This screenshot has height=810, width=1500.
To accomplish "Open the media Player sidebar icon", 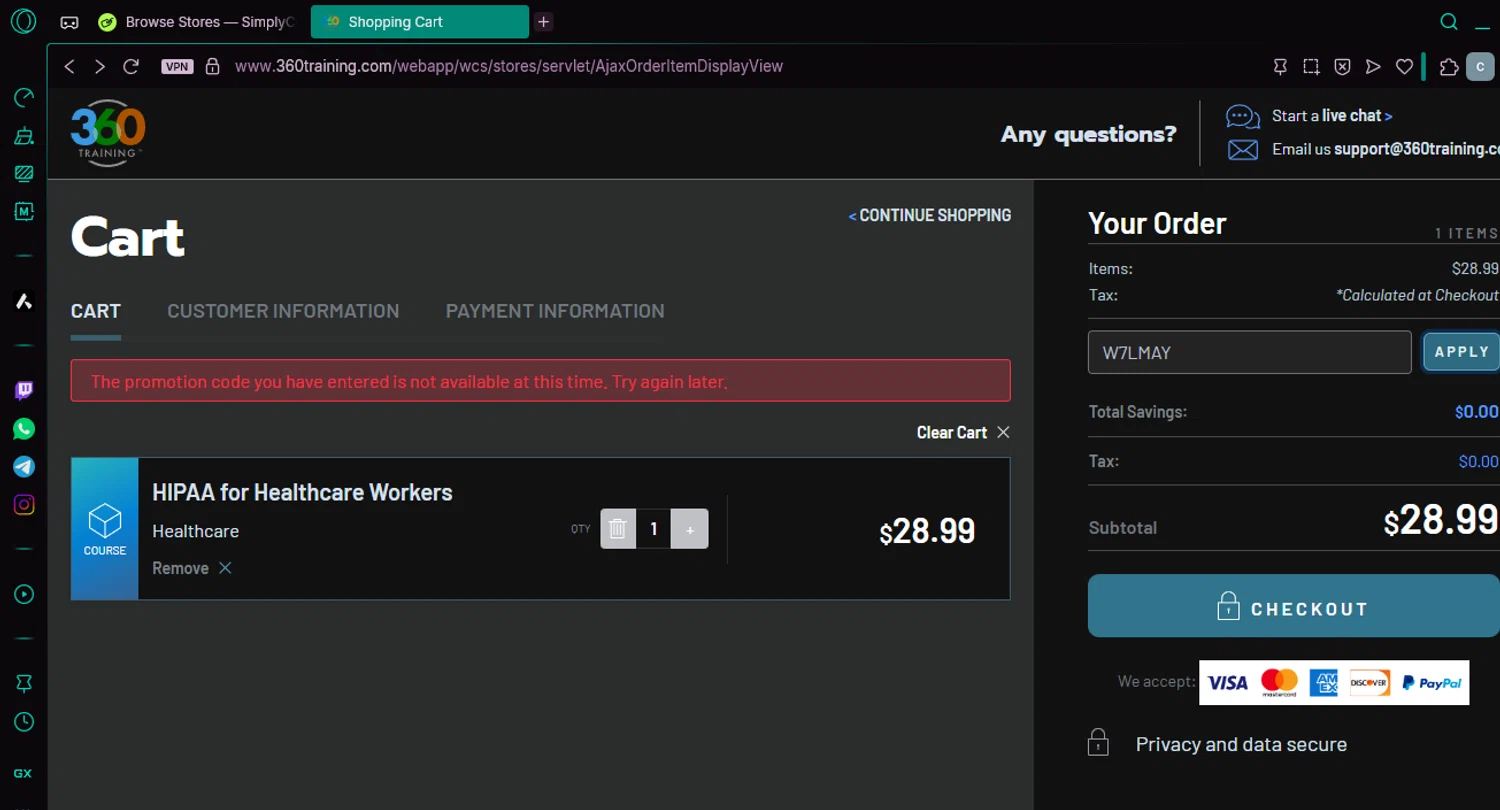I will [24, 595].
